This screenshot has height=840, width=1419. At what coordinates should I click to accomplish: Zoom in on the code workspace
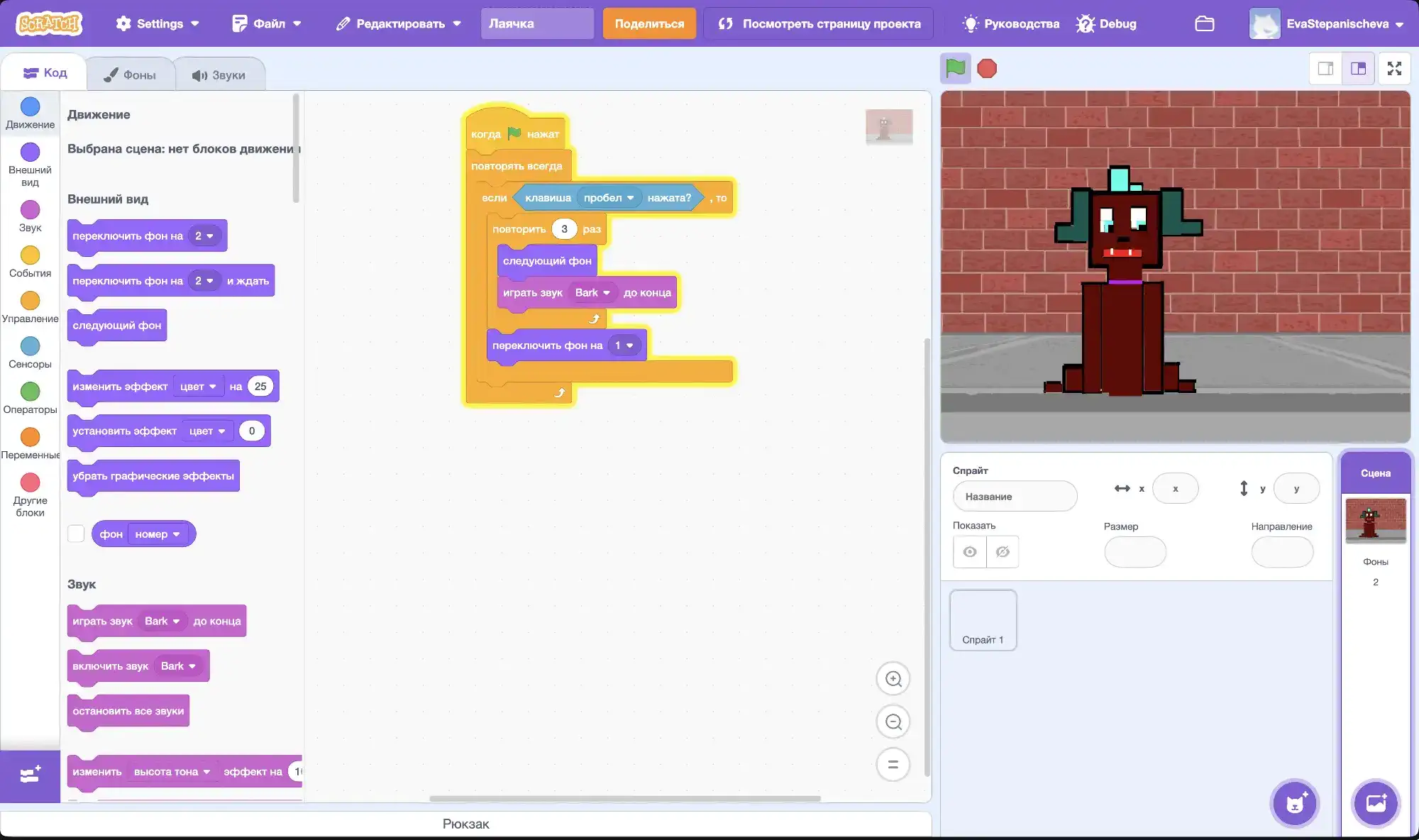click(x=893, y=679)
